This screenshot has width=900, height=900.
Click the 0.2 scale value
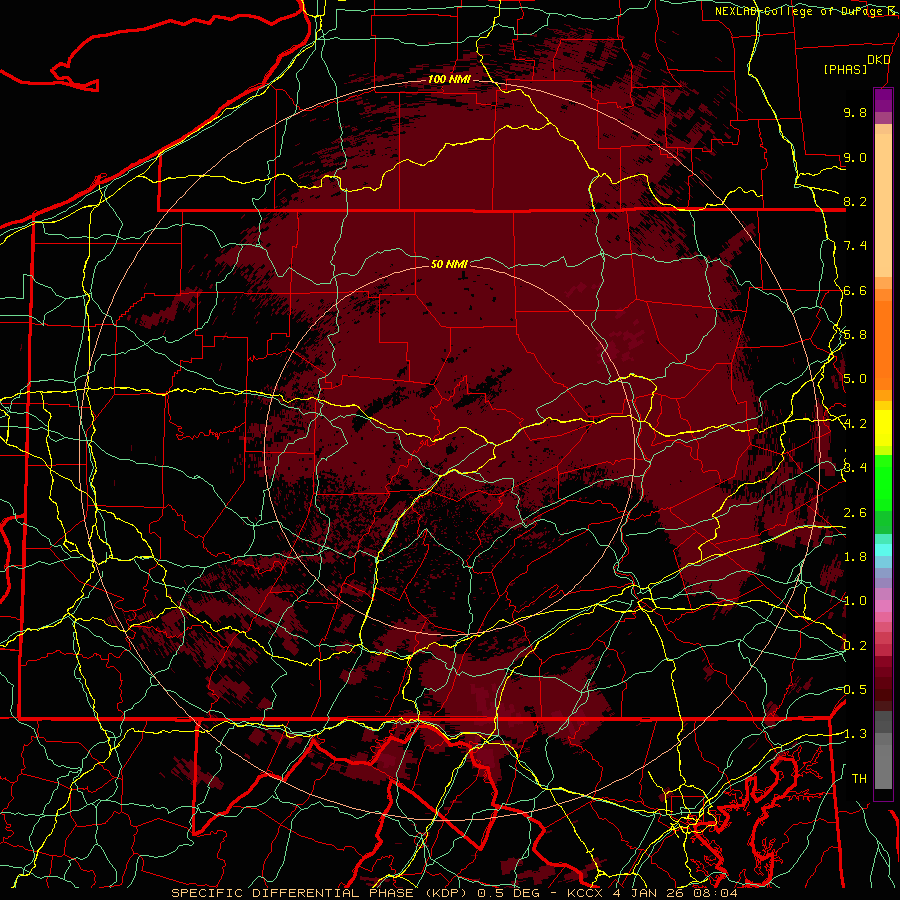855,645
